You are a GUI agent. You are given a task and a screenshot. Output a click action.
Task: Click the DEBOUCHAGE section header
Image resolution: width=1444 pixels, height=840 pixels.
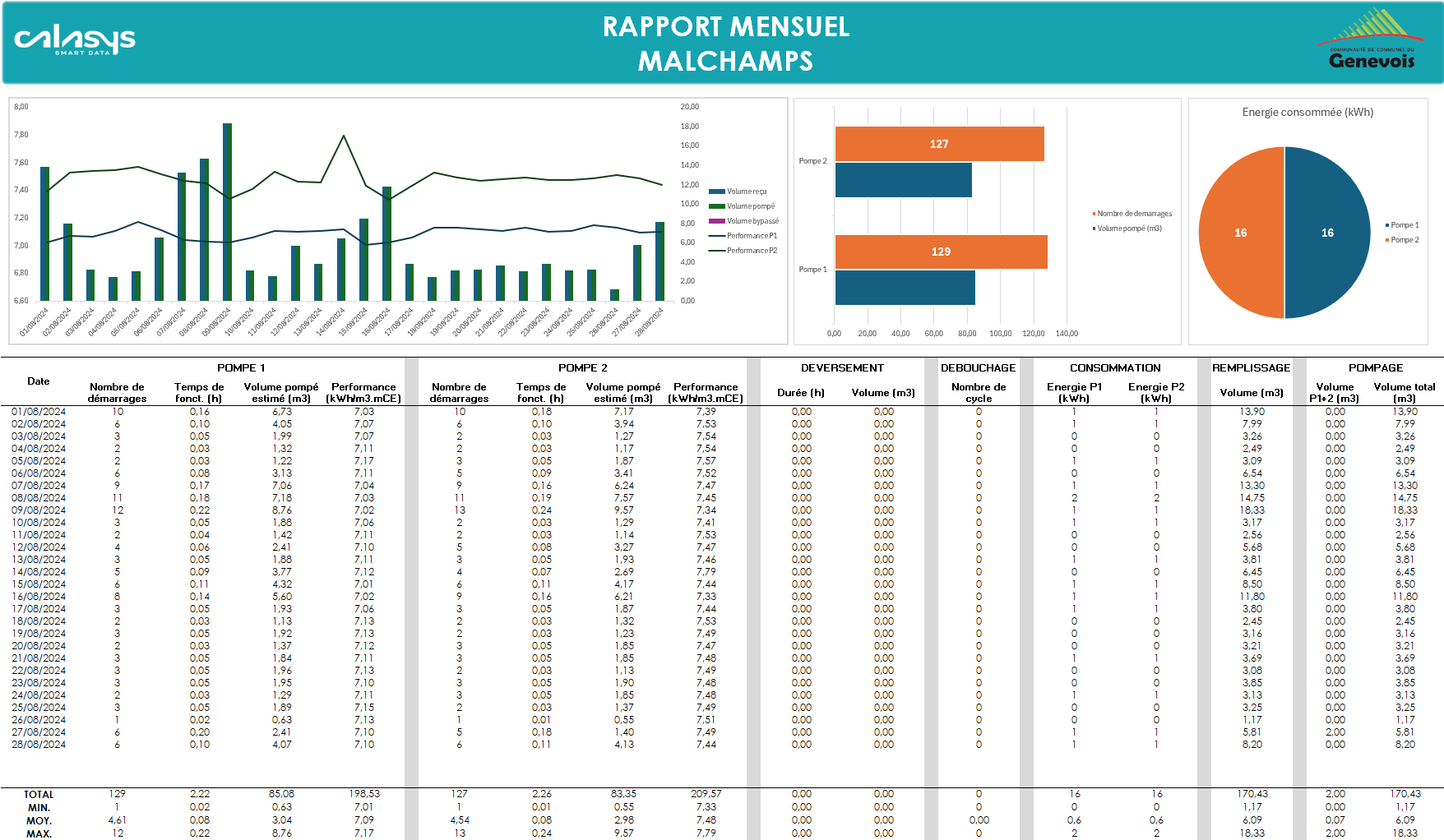click(x=979, y=367)
